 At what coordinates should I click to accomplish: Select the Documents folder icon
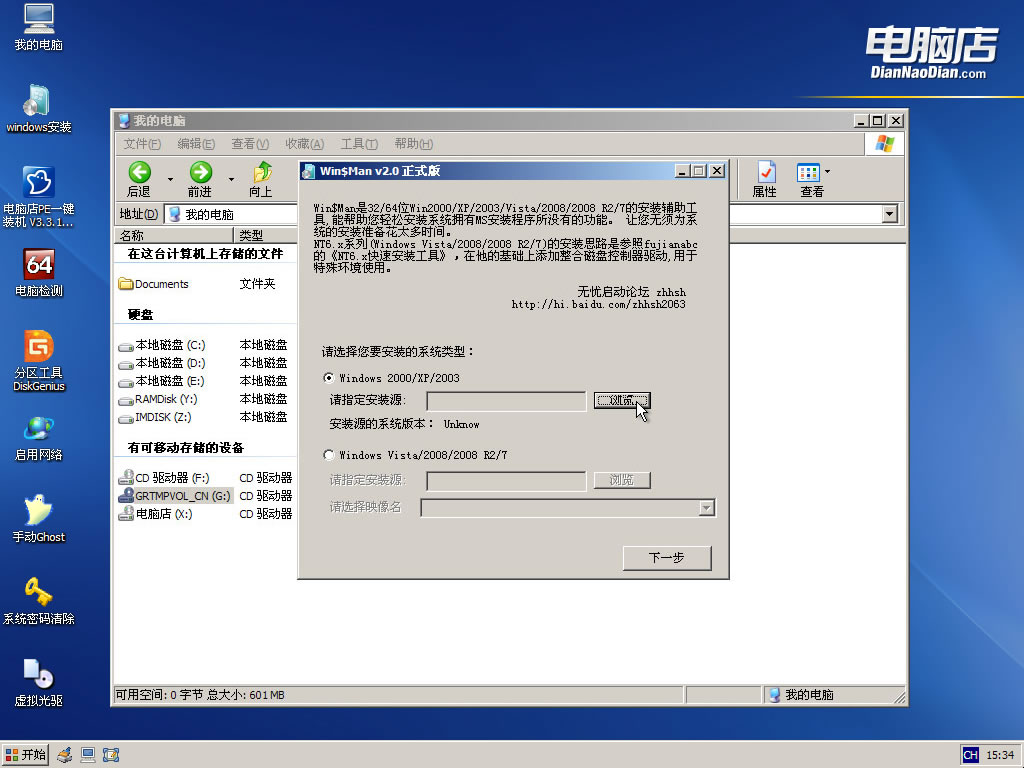coord(125,284)
